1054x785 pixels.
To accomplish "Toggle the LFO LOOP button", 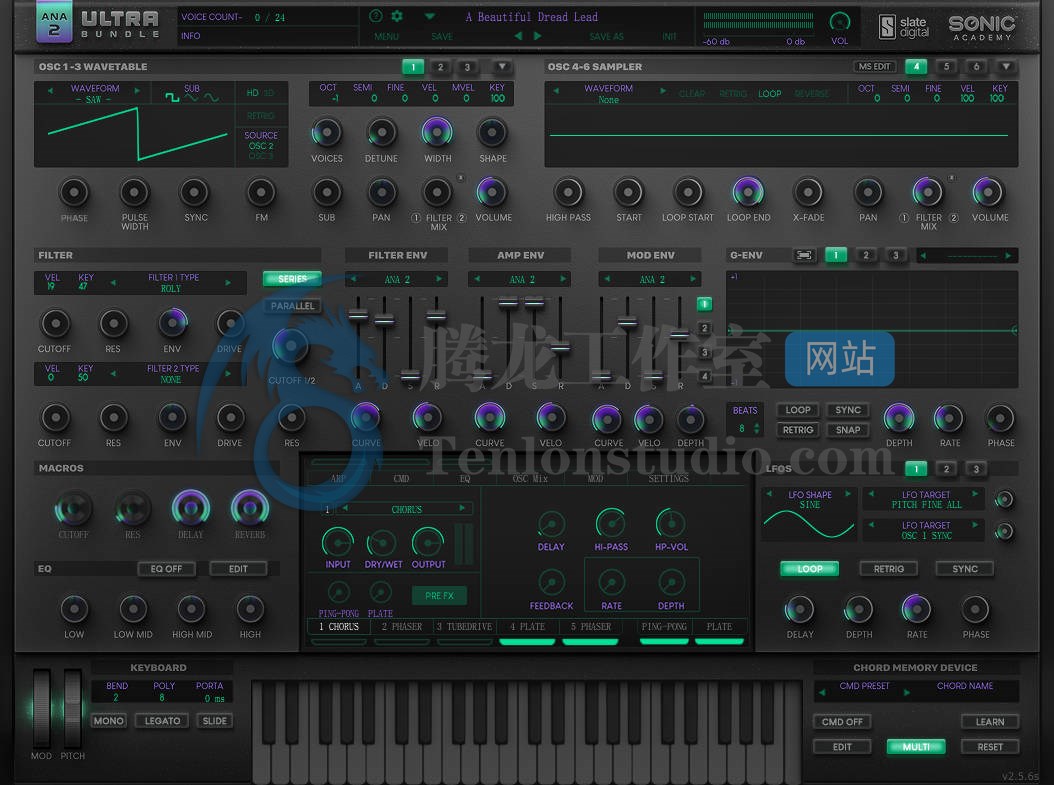I will [x=809, y=569].
